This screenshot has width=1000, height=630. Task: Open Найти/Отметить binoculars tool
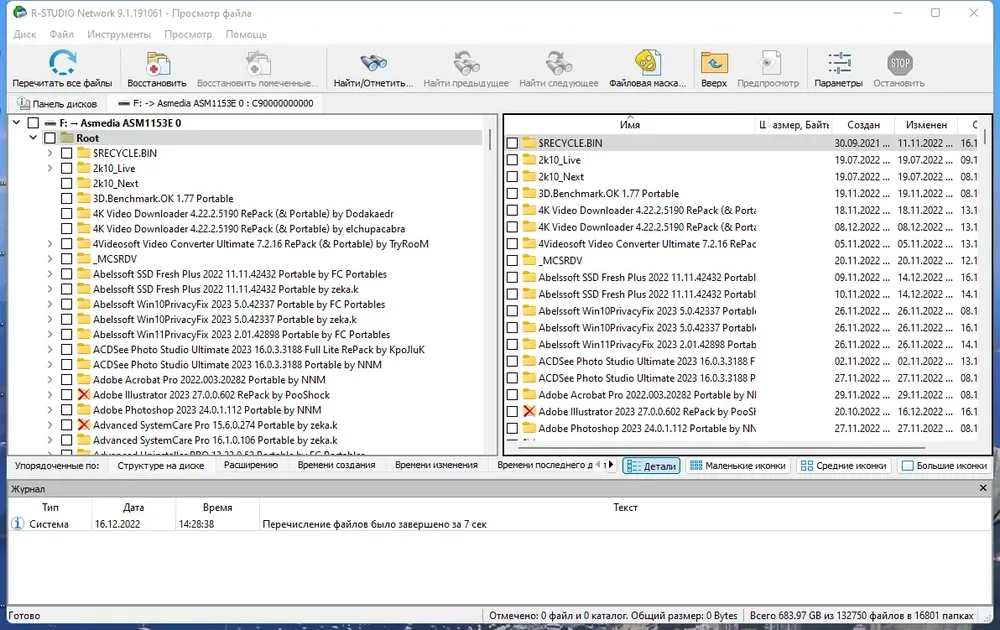tap(373, 62)
